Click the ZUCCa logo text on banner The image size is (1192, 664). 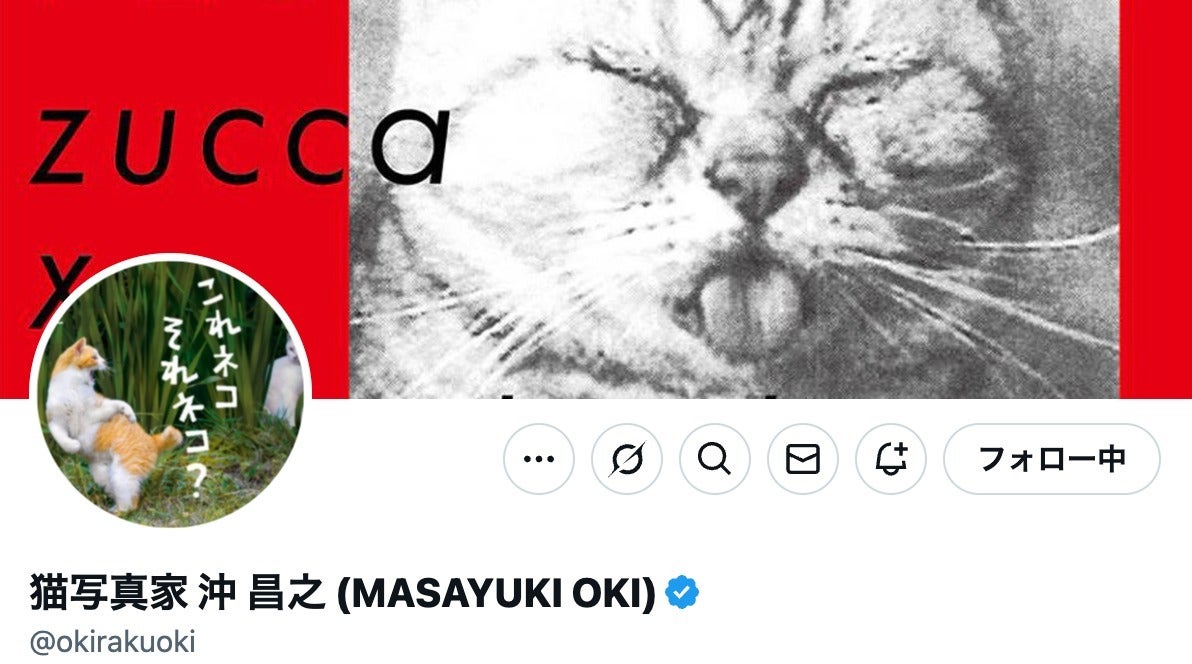(239, 148)
